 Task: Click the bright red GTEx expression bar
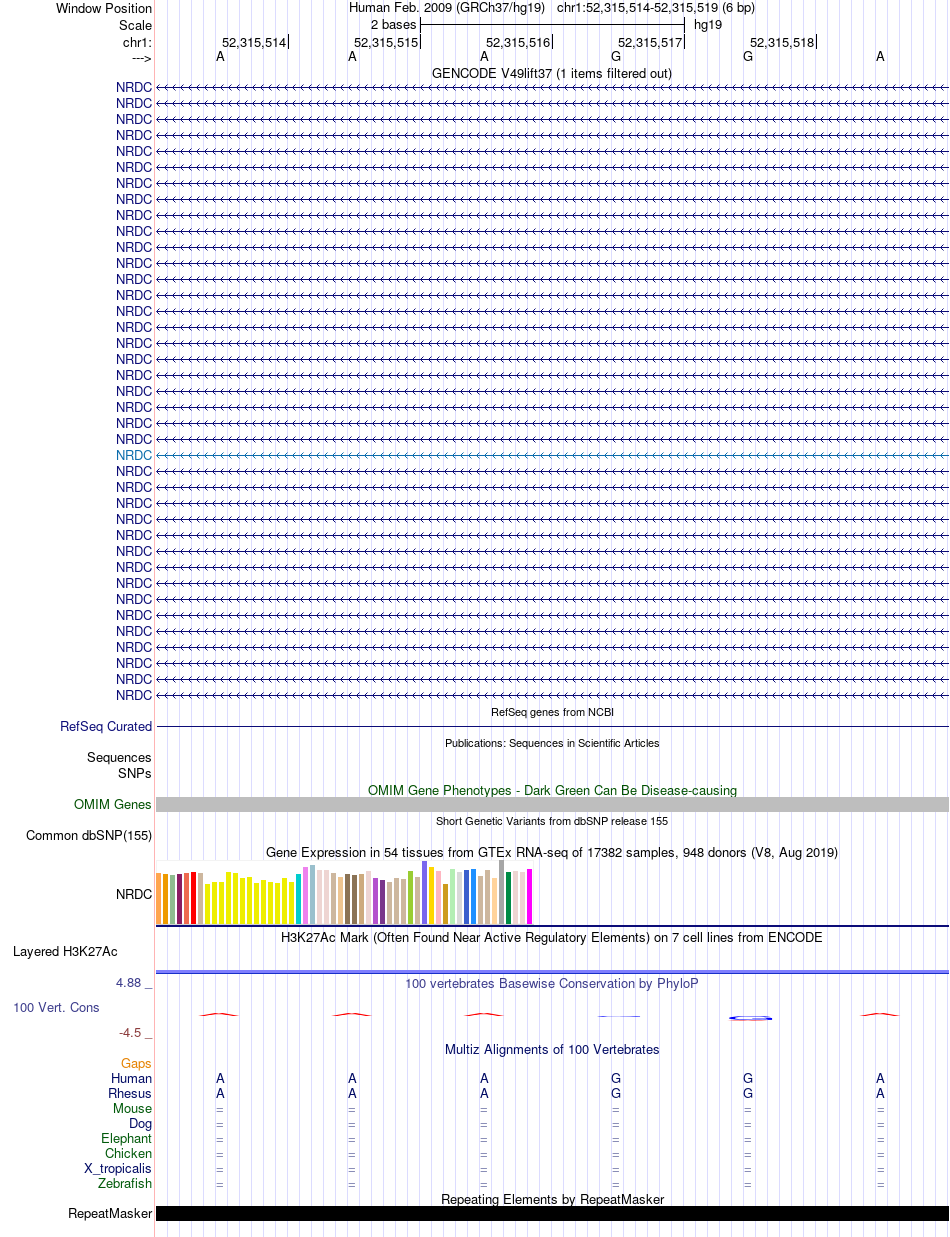(194, 898)
